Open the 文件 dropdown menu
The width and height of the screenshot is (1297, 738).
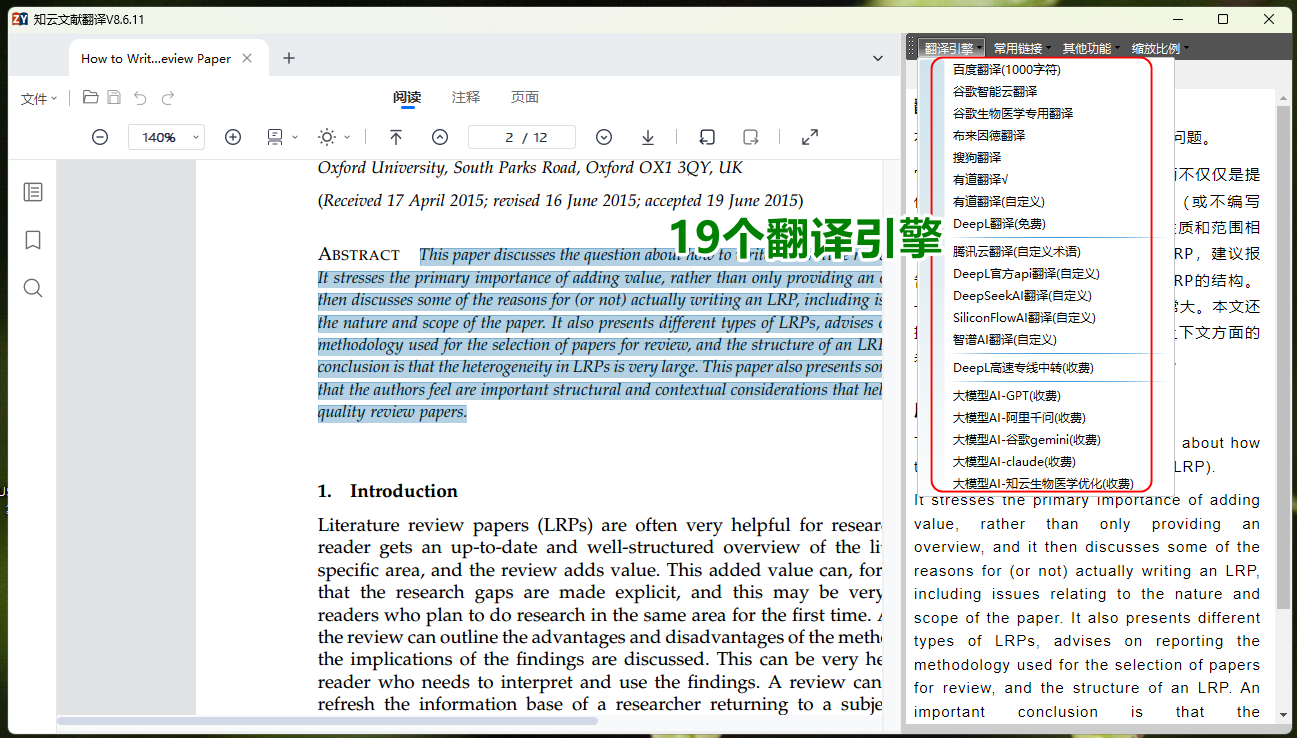pos(39,99)
